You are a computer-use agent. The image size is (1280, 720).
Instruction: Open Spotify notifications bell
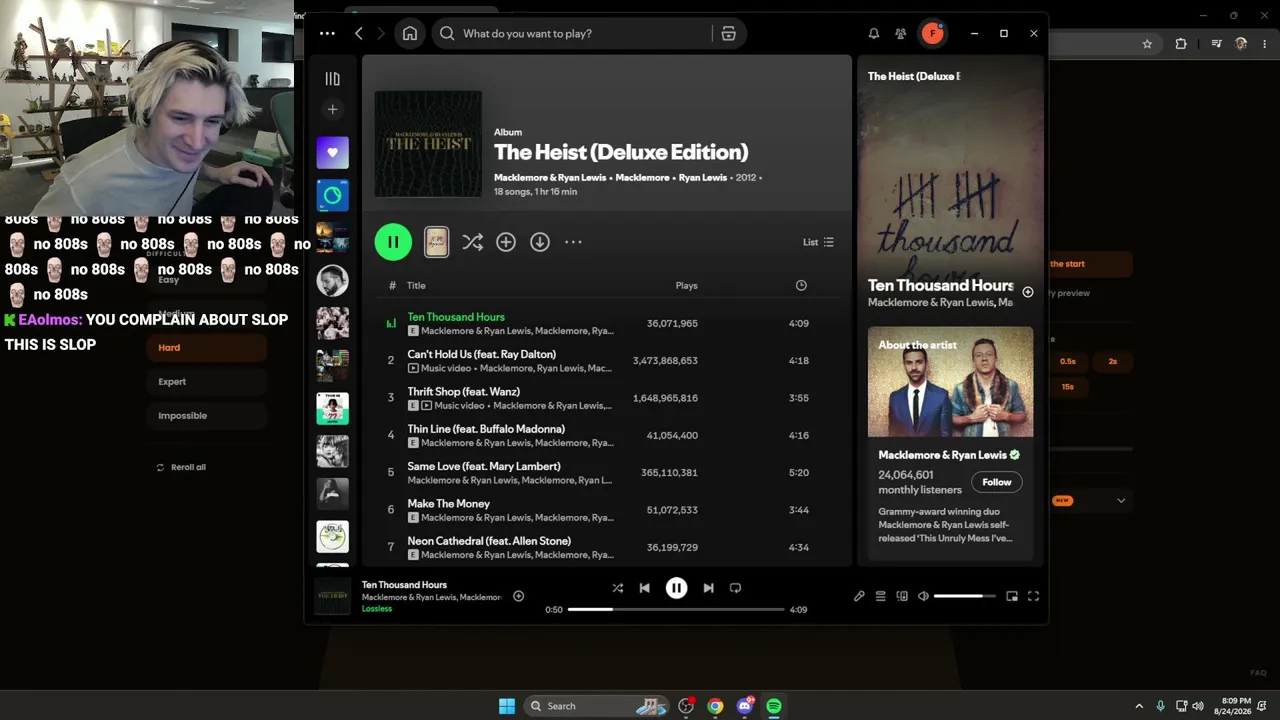coord(874,33)
